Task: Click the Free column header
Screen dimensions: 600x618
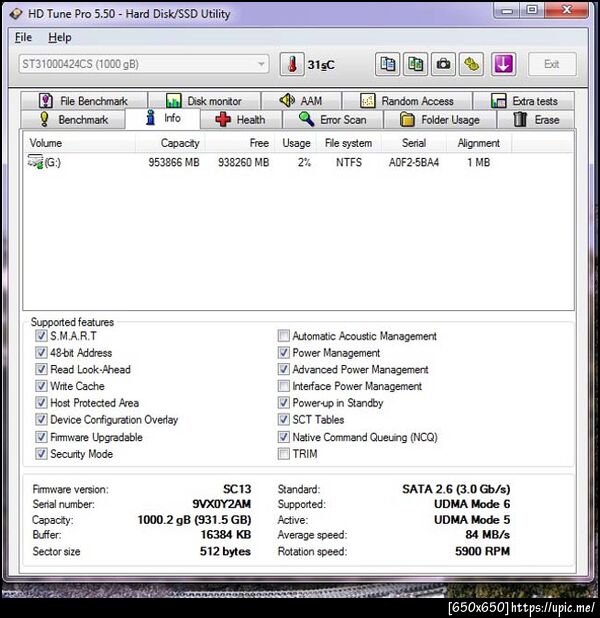Action: pos(240,143)
